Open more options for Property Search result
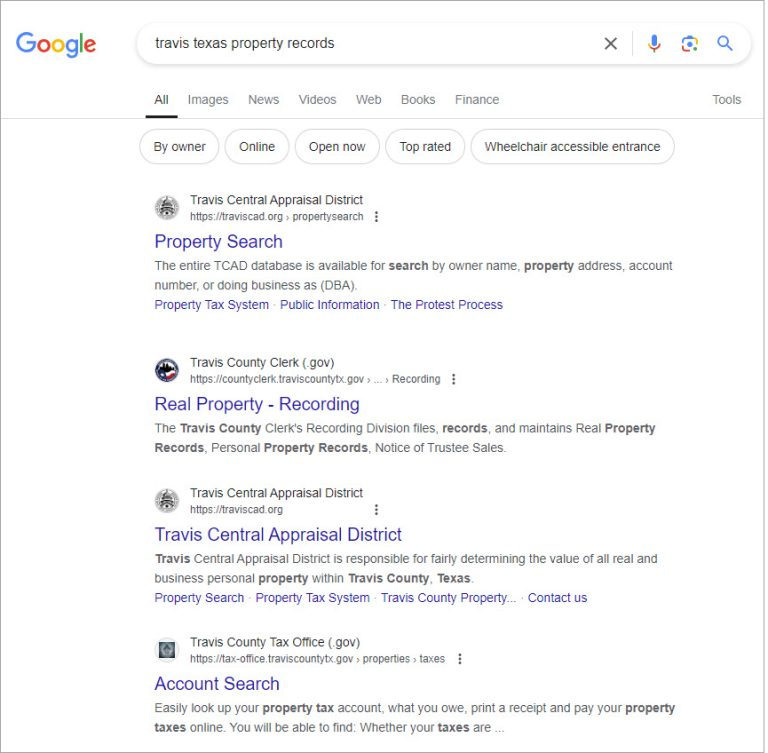768x753 pixels. [x=376, y=217]
